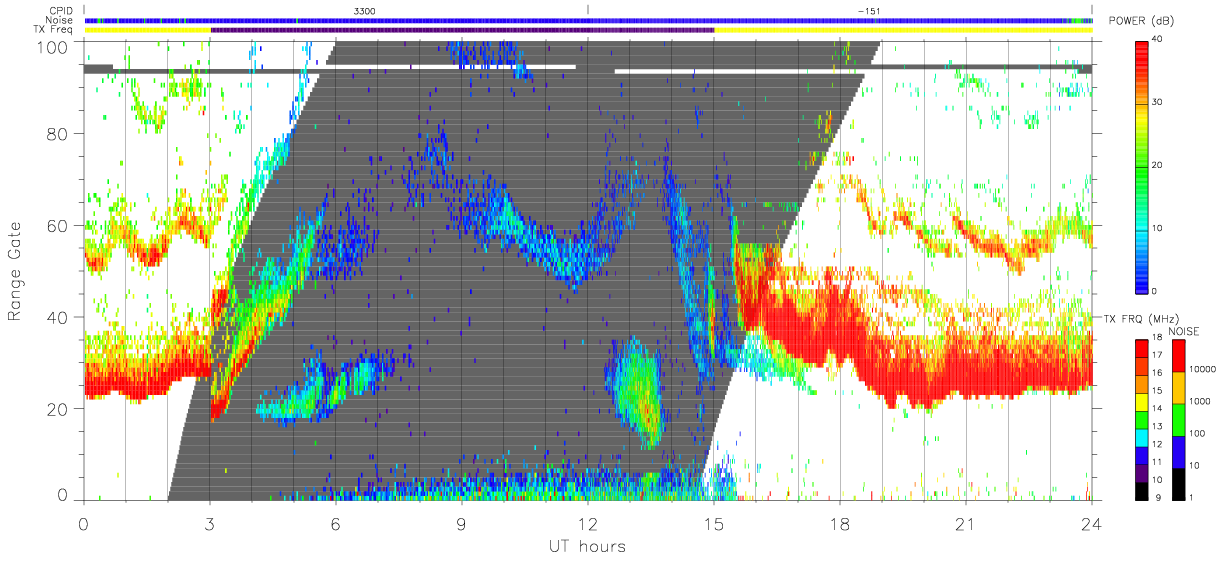Click the Range Gate axis title
This screenshot has height=567, width=1228.
coord(15,271)
